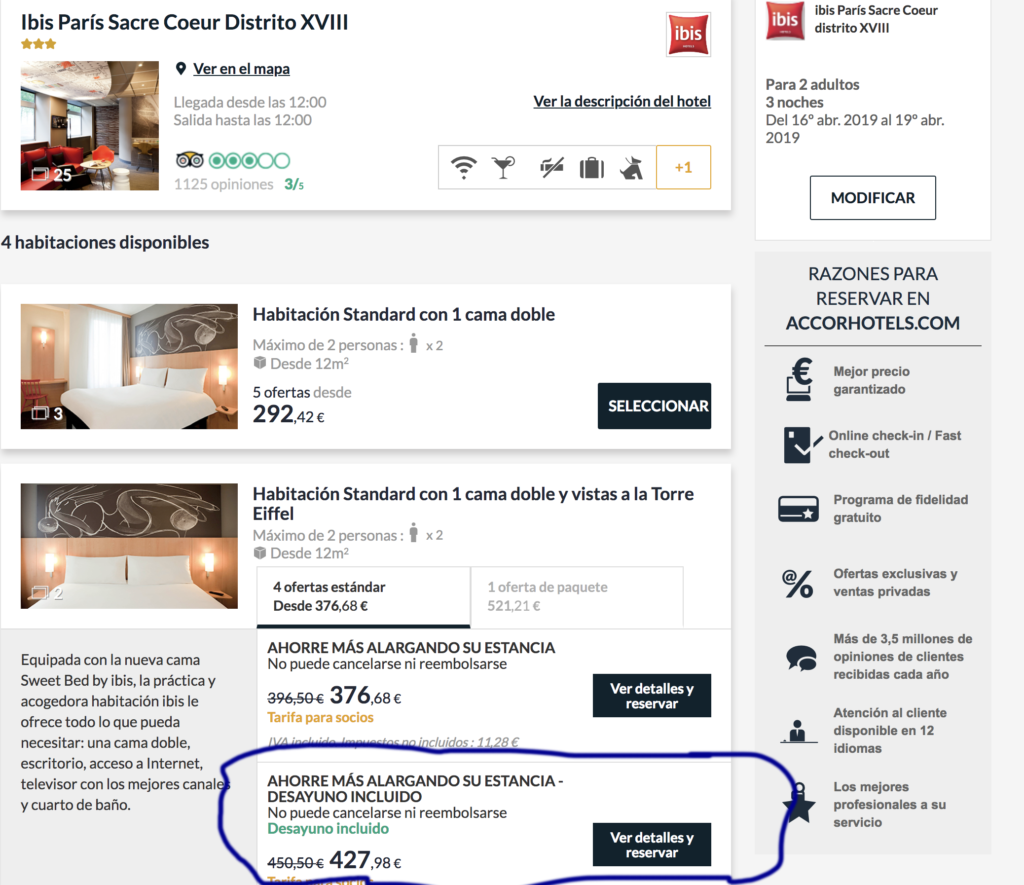Click the Online check-in / Fast check-out text

895,444
